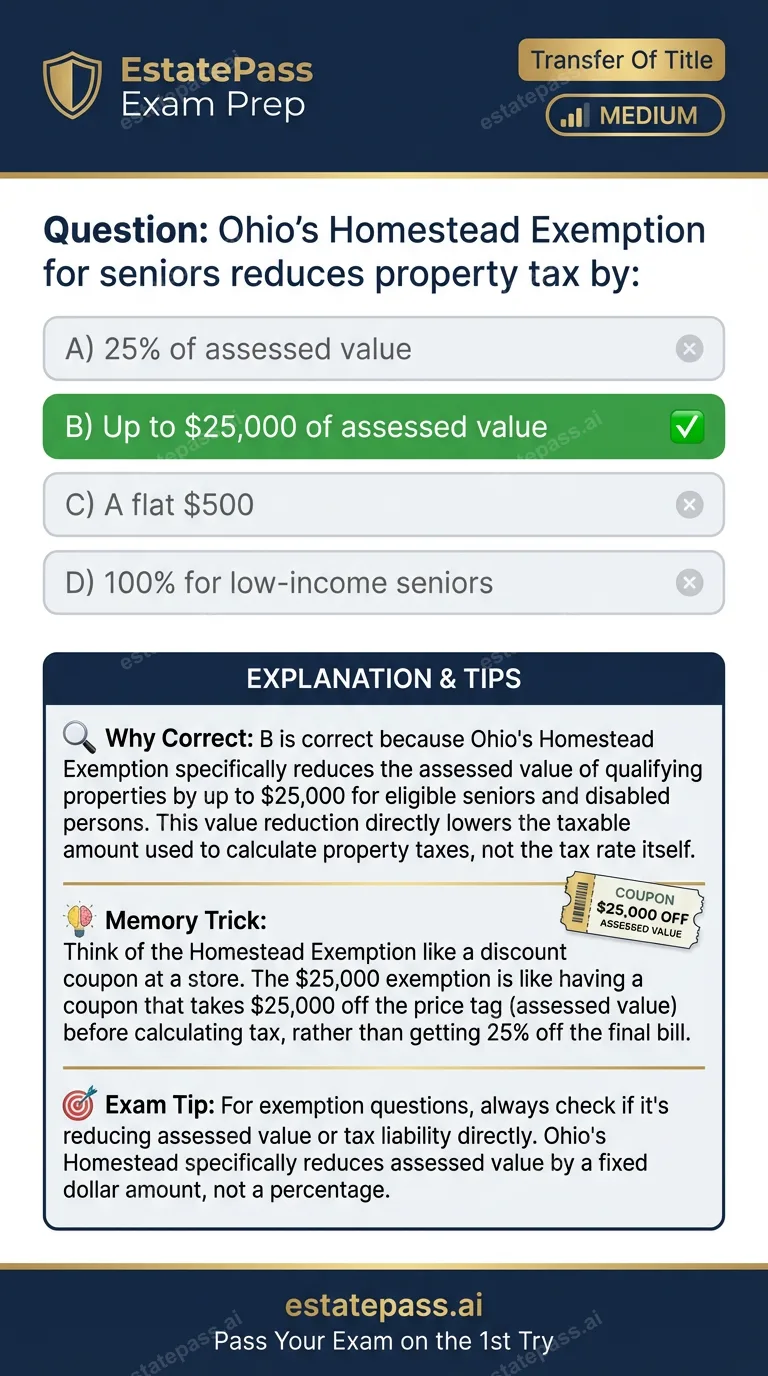Click the magnifying glass beside Why Correct
The image size is (768, 1376).
point(80,737)
